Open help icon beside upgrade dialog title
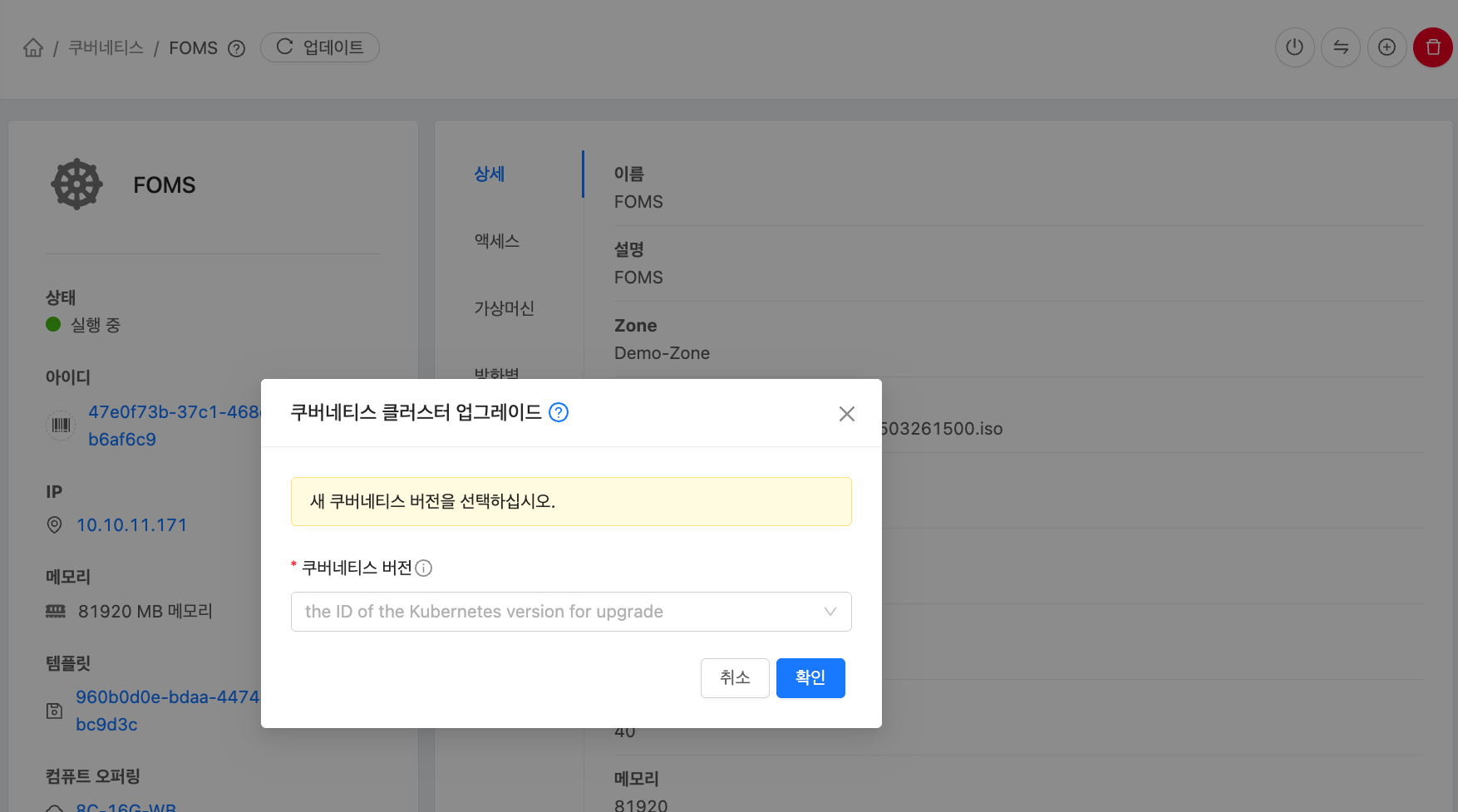The height and width of the screenshot is (812, 1458). (x=559, y=412)
